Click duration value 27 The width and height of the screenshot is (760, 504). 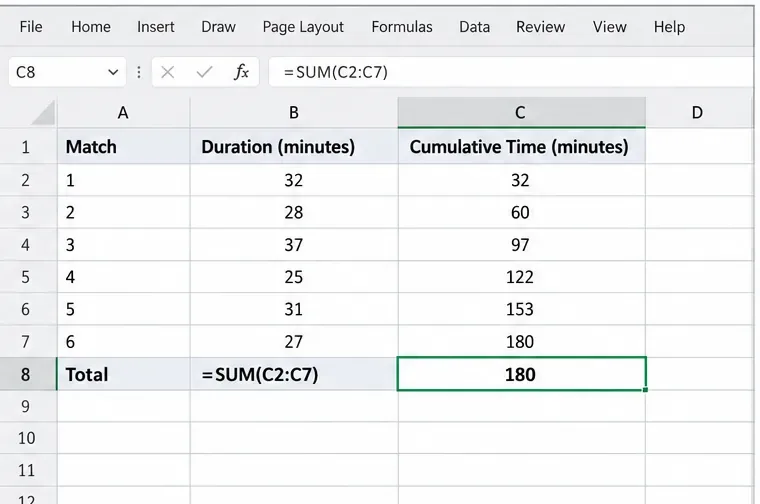[x=294, y=342]
